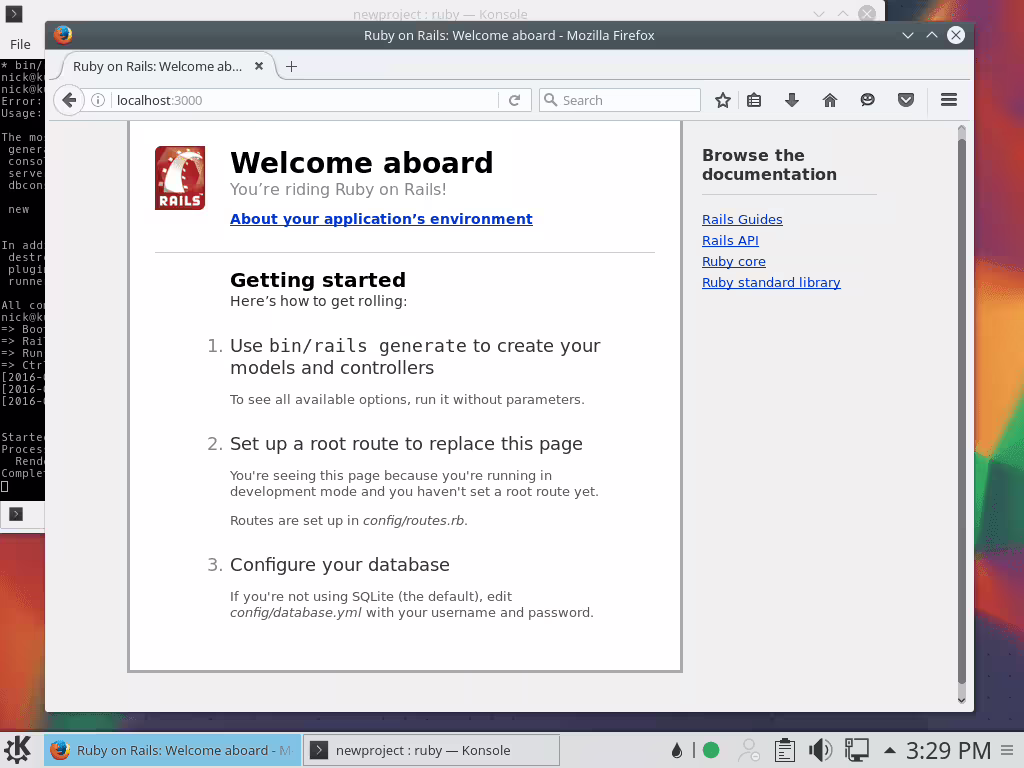Open the clipboard tray icon
1024x768 pixels.
pos(784,750)
